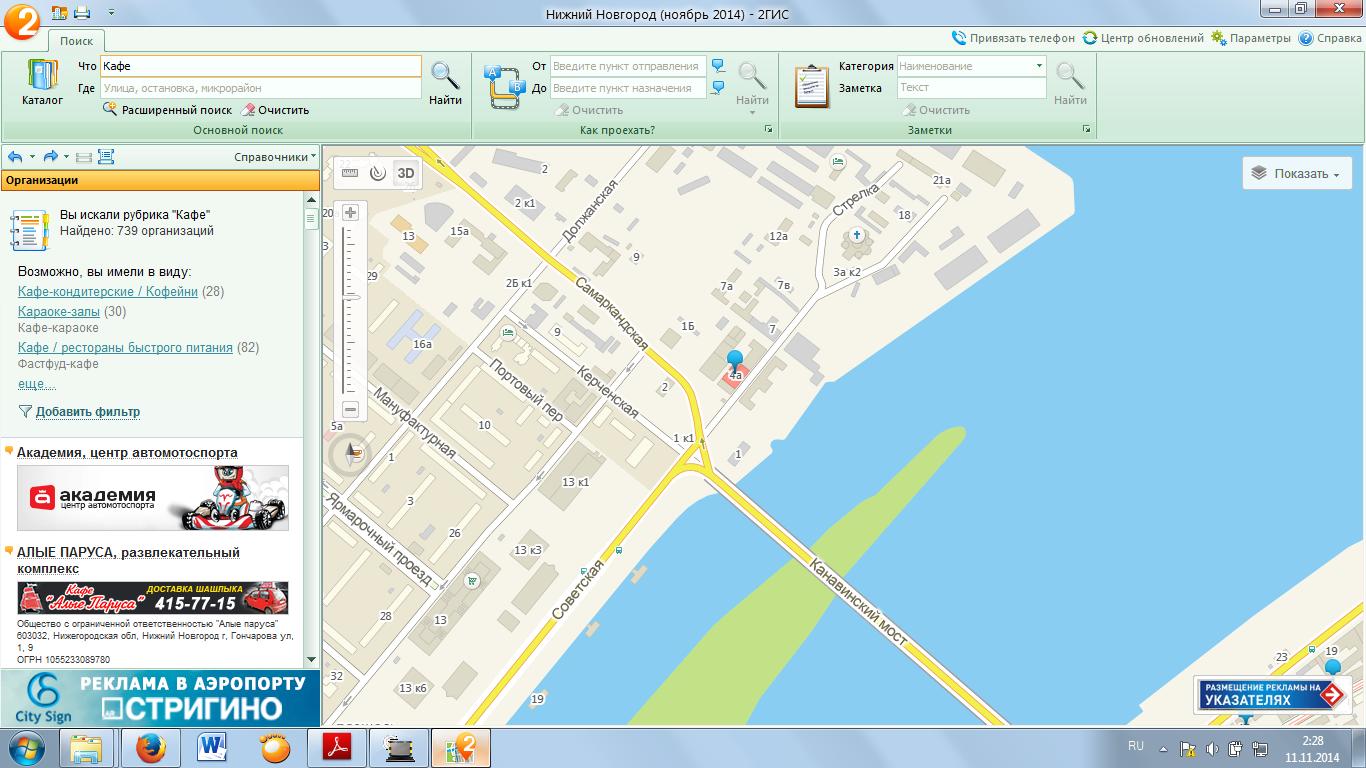This screenshot has width=1366, height=768.
Task: Click the Где location search field
Action: [x=261, y=88]
